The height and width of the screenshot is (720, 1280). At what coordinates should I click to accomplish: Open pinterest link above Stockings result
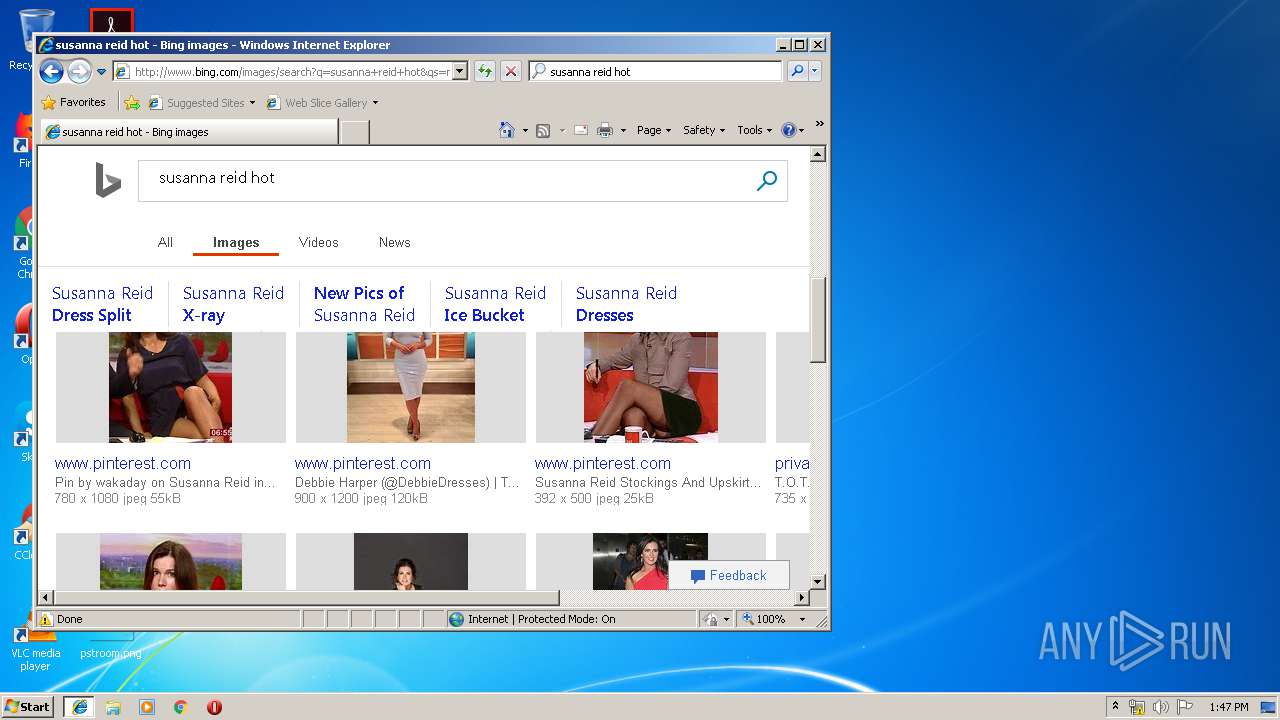(603, 463)
